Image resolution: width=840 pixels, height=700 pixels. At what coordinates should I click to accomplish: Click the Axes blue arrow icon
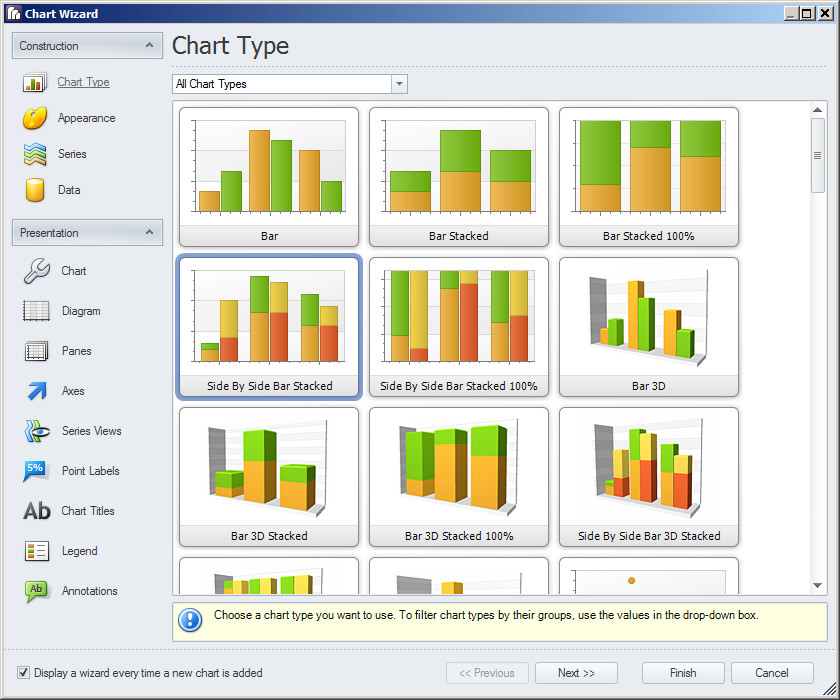[37, 391]
